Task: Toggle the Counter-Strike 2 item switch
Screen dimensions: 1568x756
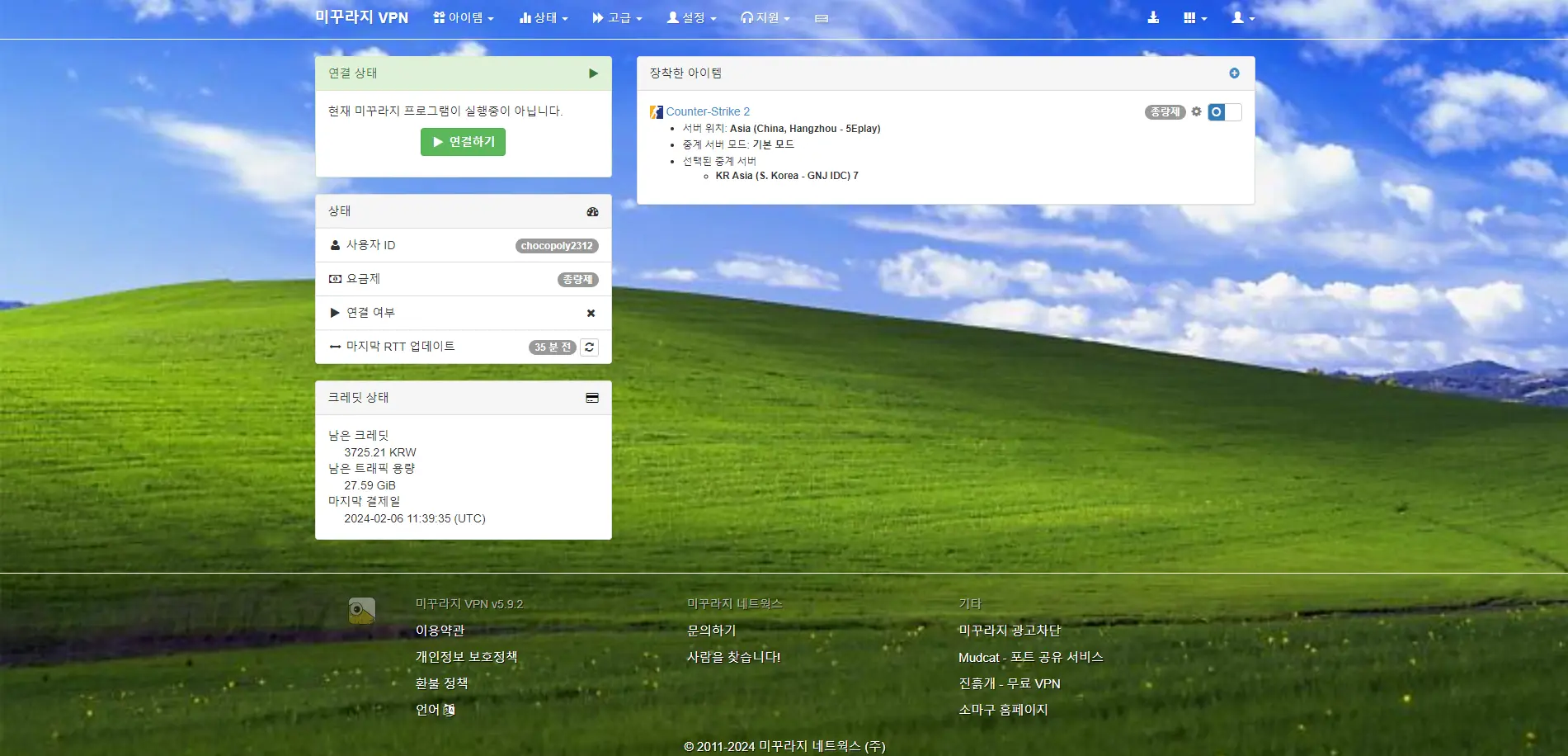Action: click(1225, 112)
